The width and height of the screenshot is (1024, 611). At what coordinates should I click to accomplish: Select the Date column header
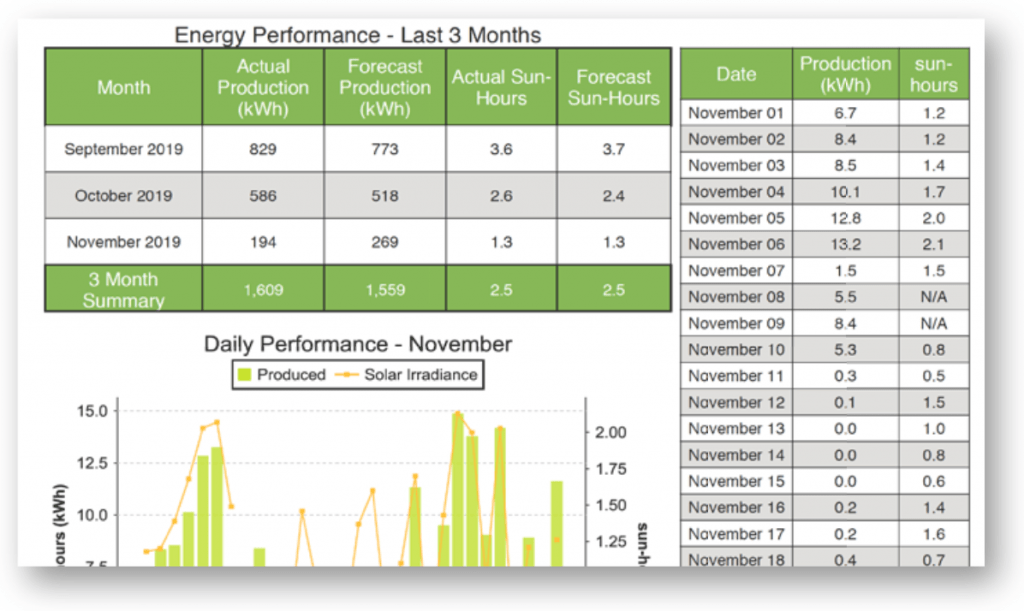(x=736, y=72)
